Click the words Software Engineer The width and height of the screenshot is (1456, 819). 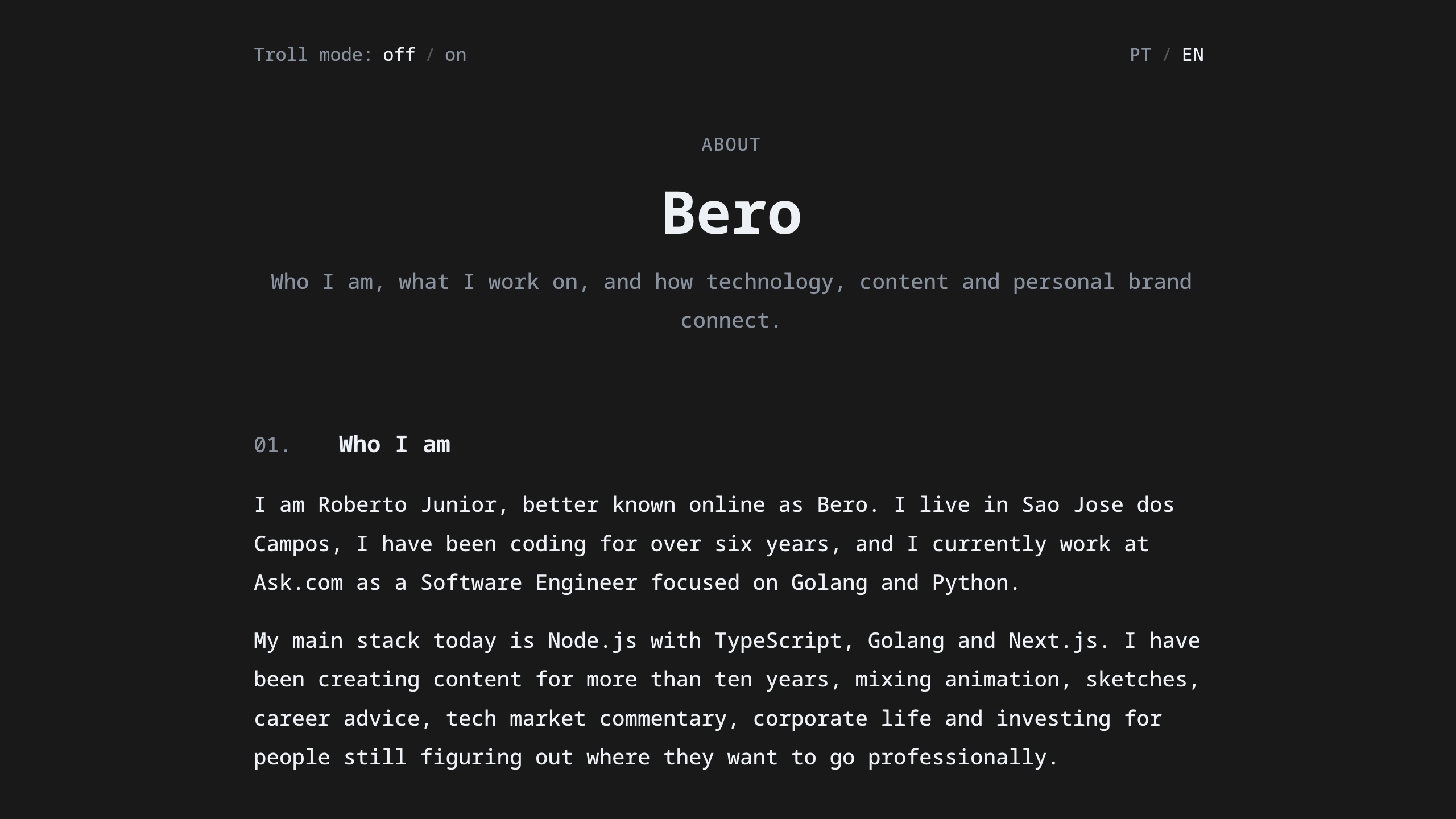coord(528,583)
